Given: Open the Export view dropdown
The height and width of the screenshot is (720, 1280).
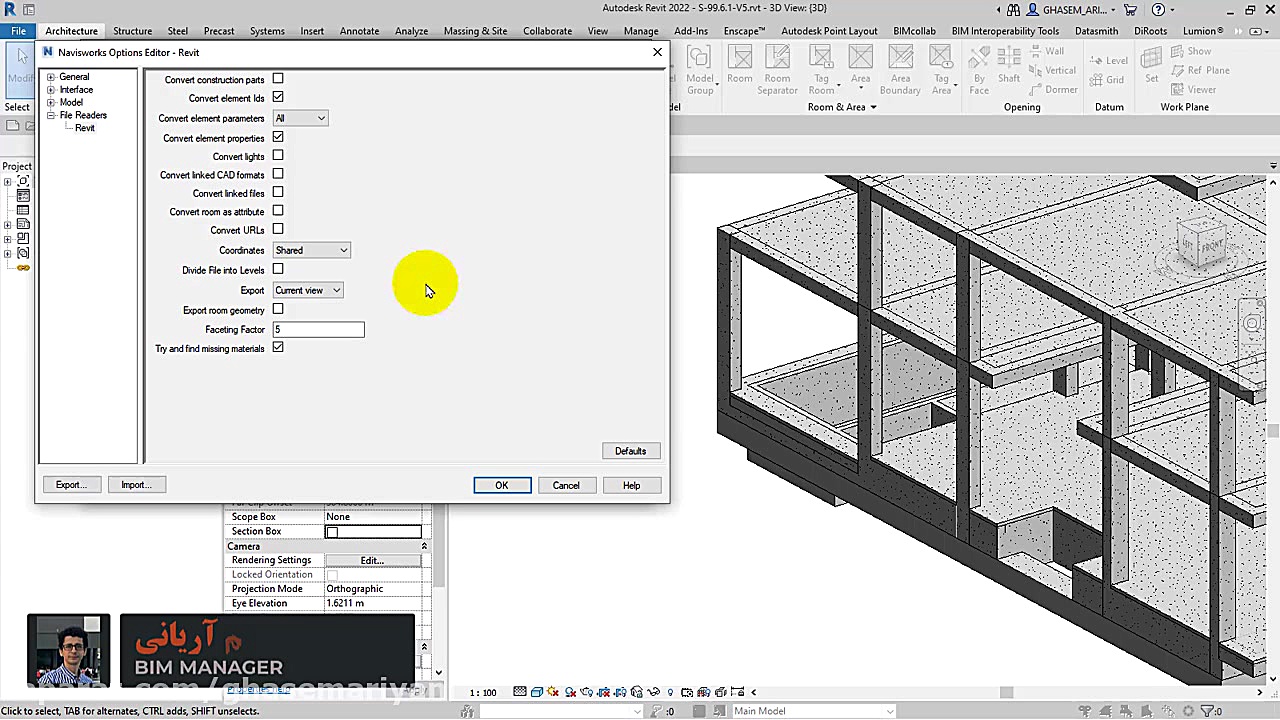Looking at the screenshot, I should coord(308,290).
